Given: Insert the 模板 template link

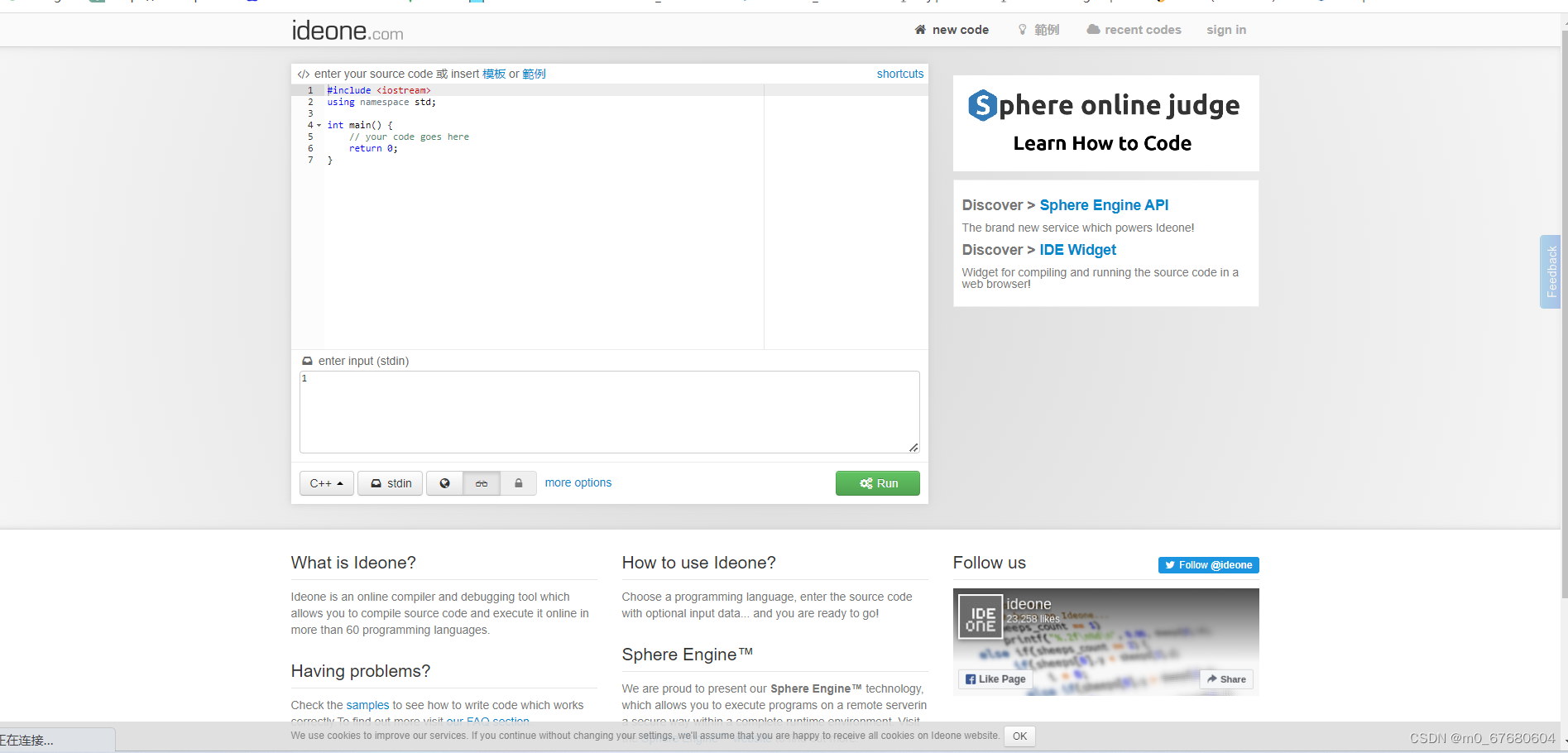Looking at the screenshot, I should point(494,74).
